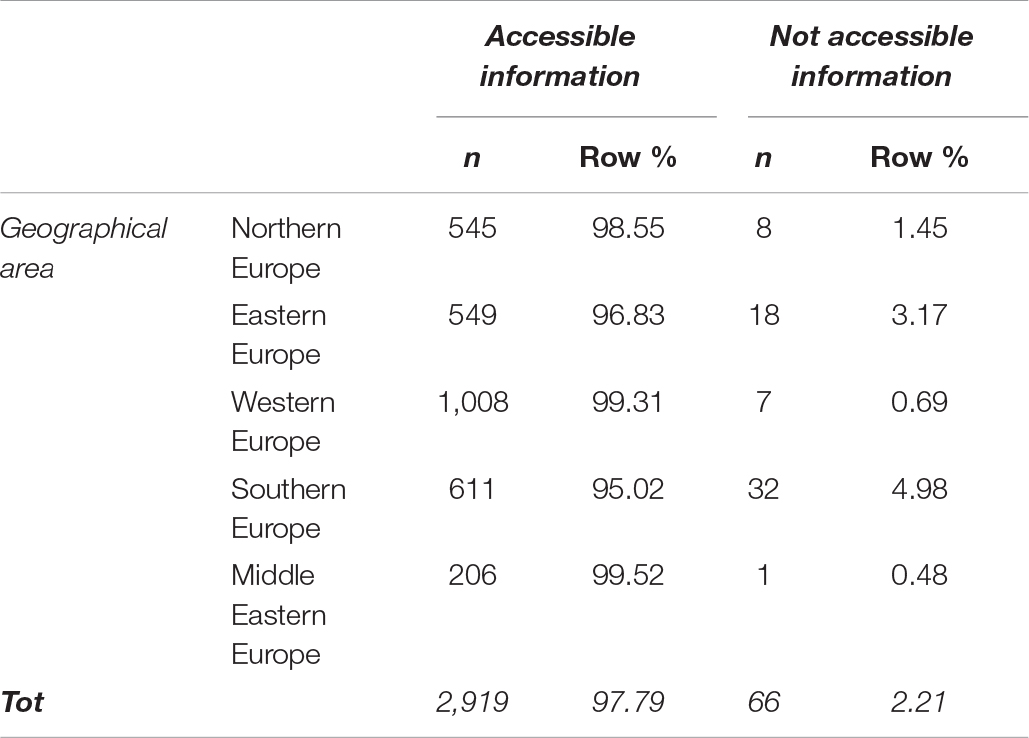This screenshot has width=1029, height=738.
Task: Click the 1,008 Western Europe count
Action: [472, 402]
